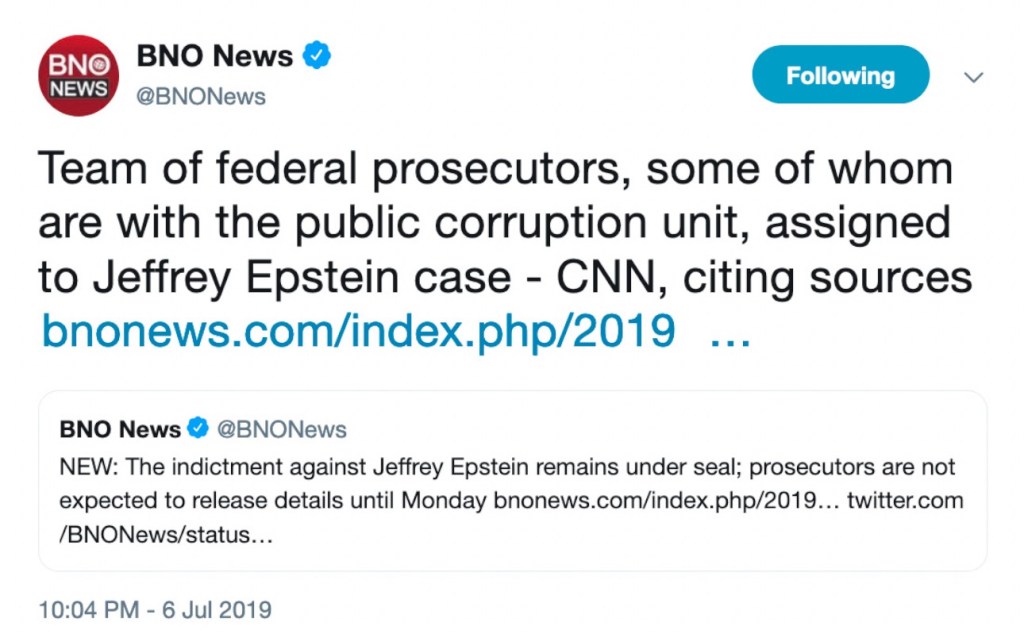The height and width of the screenshot is (634, 1024).
Task: Open the BNO News display name
Action: click(x=215, y=56)
